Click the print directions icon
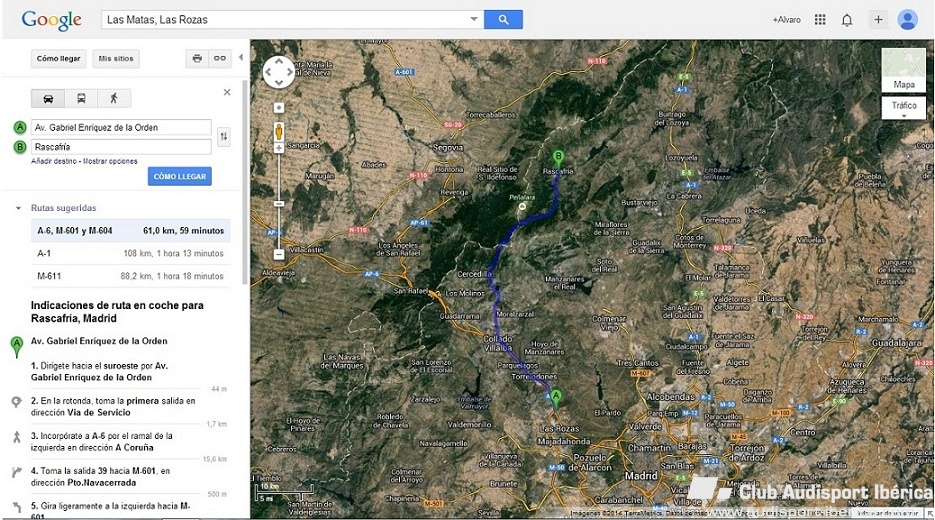935x520 pixels. pos(197,59)
